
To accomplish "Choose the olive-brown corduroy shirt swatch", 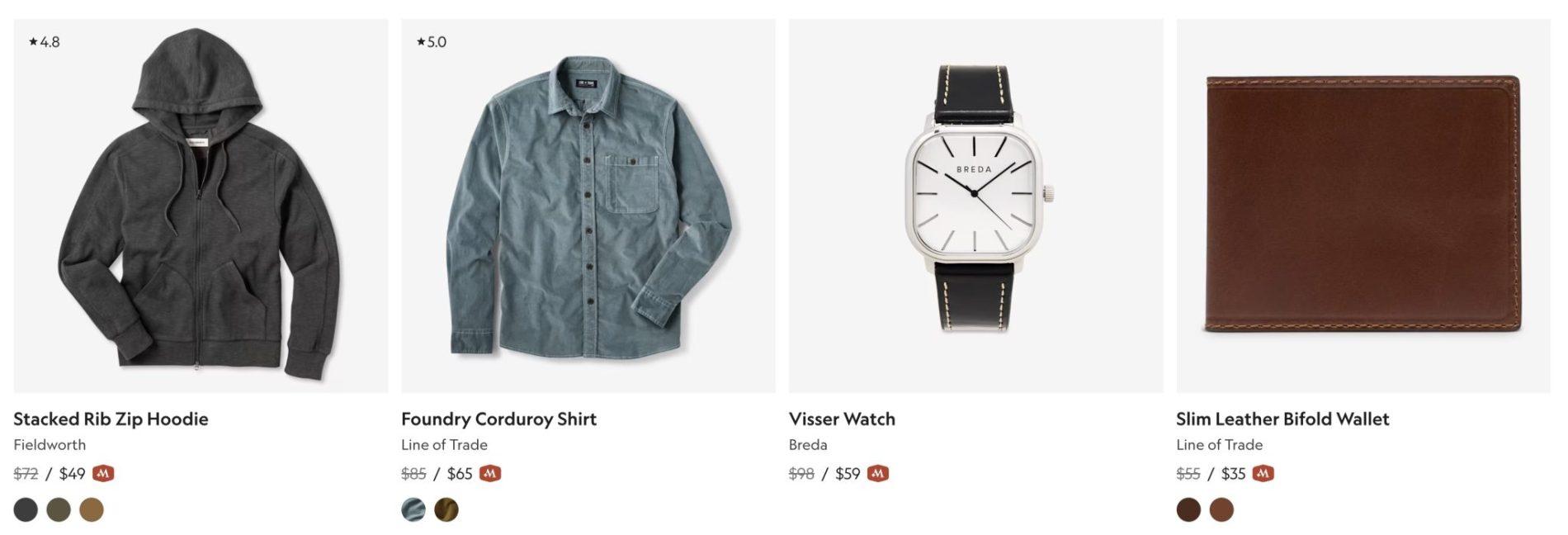I will [x=446, y=509].
